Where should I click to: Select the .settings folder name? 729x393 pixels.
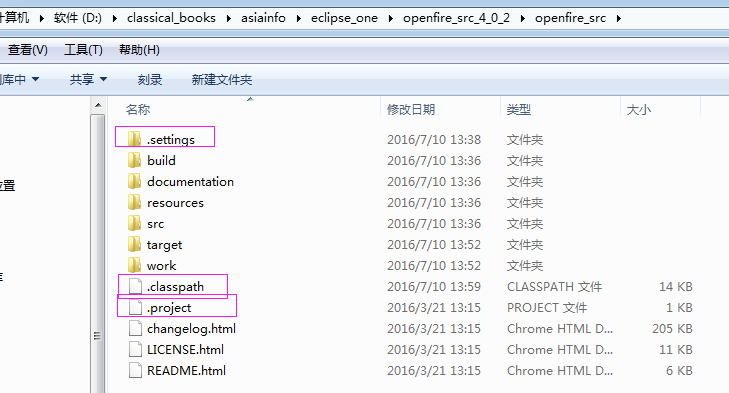pos(171,140)
